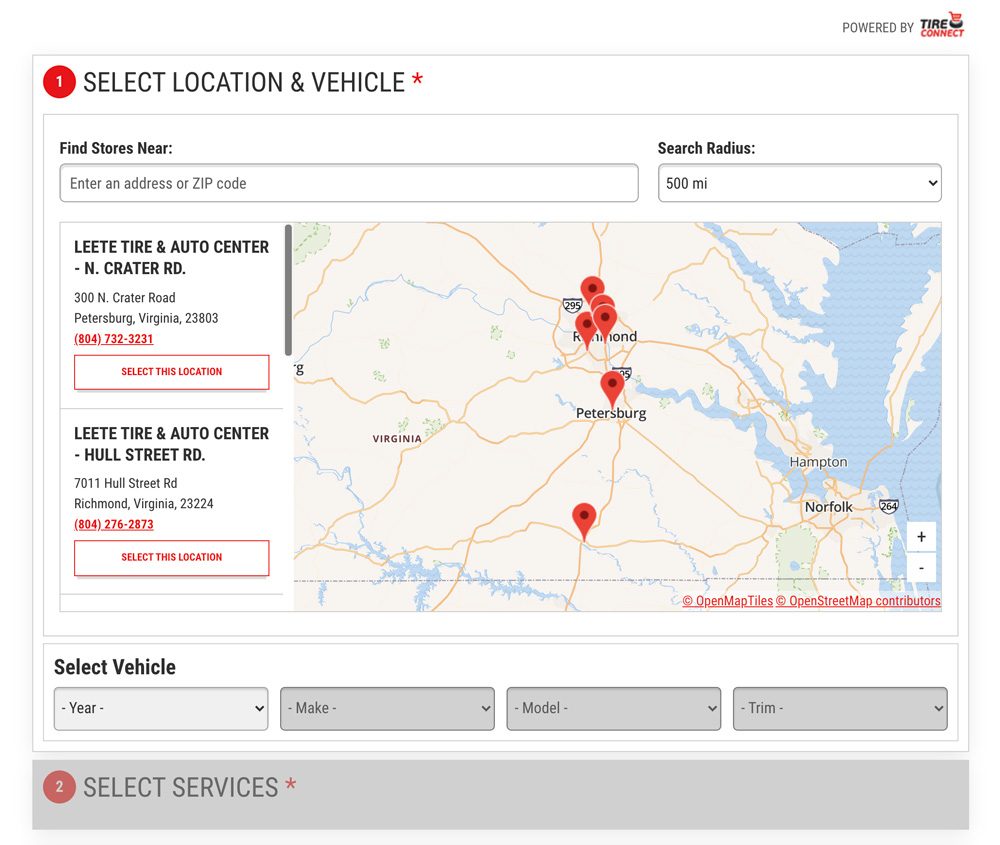Screen dimensions: 1000x845
Task: Call (804) 276-2873 phone link
Action: 114,524
